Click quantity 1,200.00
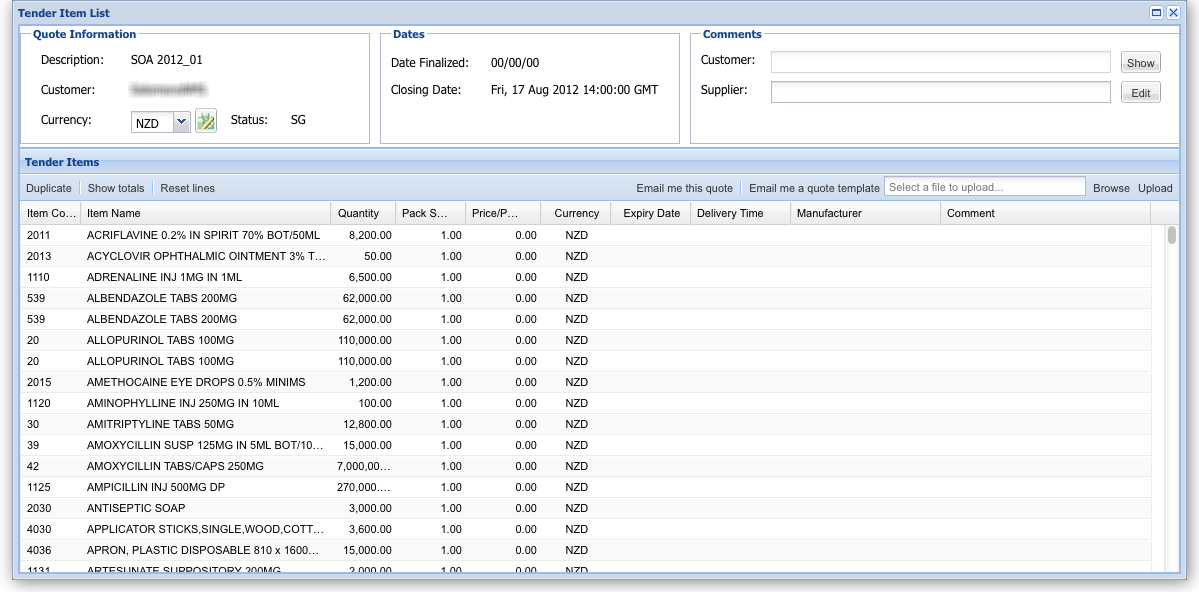This screenshot has height=592, width=1199. click(370, 382)
